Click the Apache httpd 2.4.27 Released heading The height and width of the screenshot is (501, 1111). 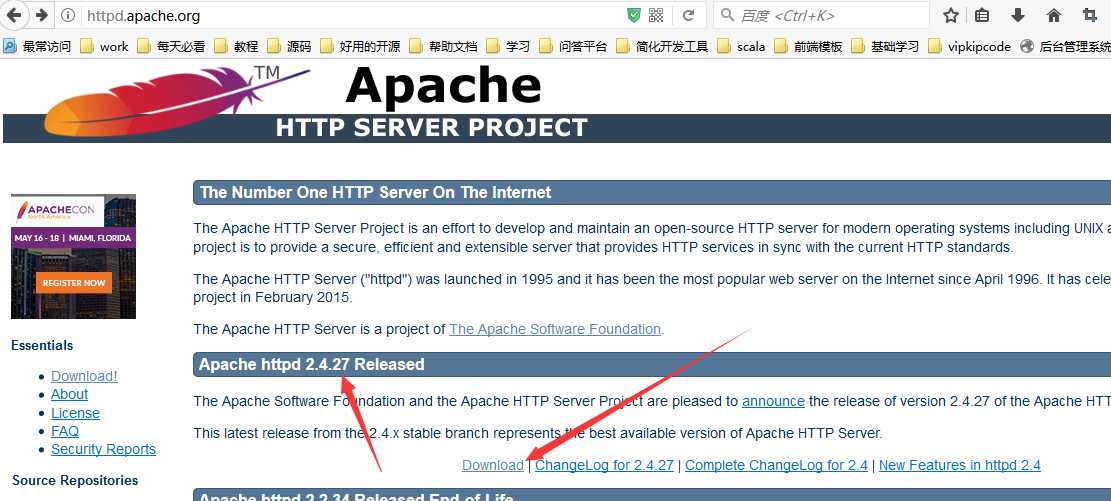coord(312,365)
